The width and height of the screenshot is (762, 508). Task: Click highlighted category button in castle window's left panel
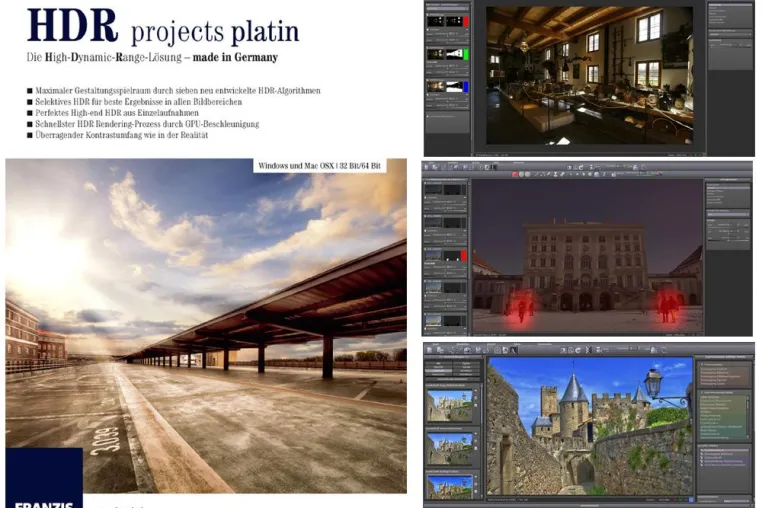[439, 371]
